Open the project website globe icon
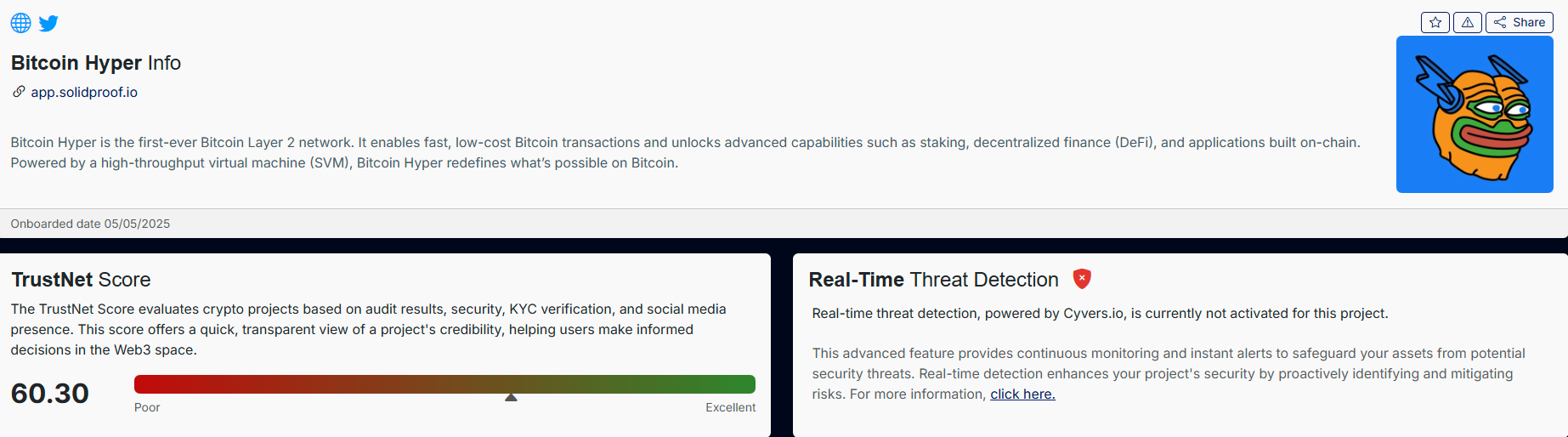The image size is (1568, 437). [20, 23]
